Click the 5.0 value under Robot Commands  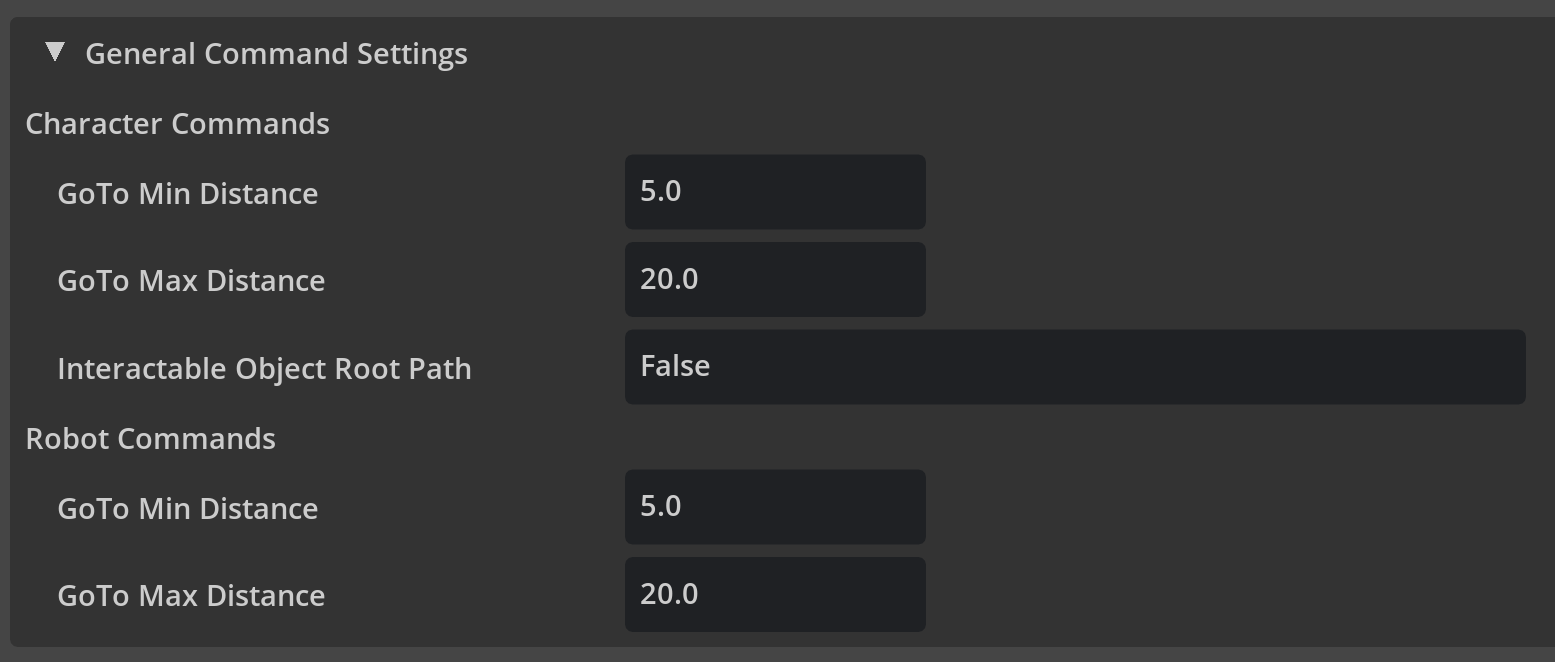click(x=661, y=506)
